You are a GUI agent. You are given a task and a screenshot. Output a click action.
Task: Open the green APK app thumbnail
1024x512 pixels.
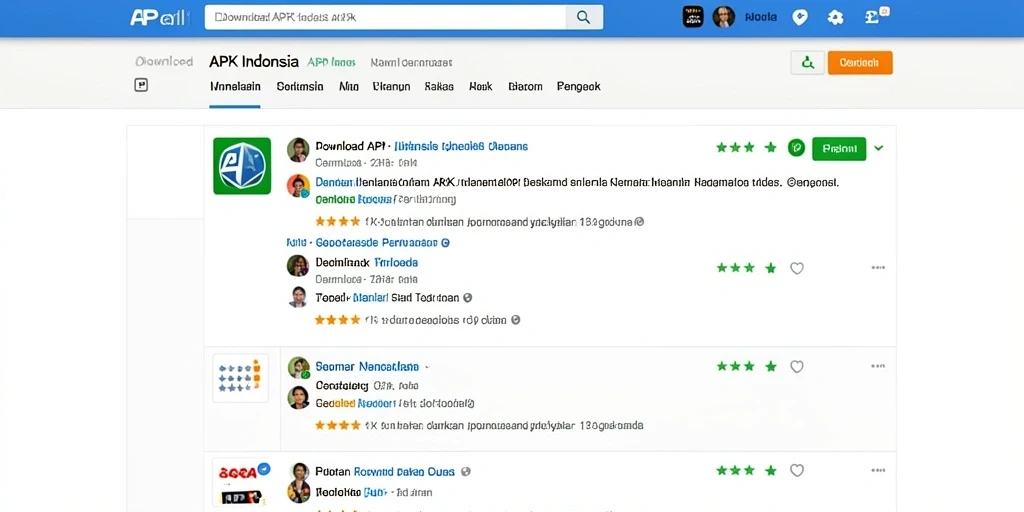point(242,166)
